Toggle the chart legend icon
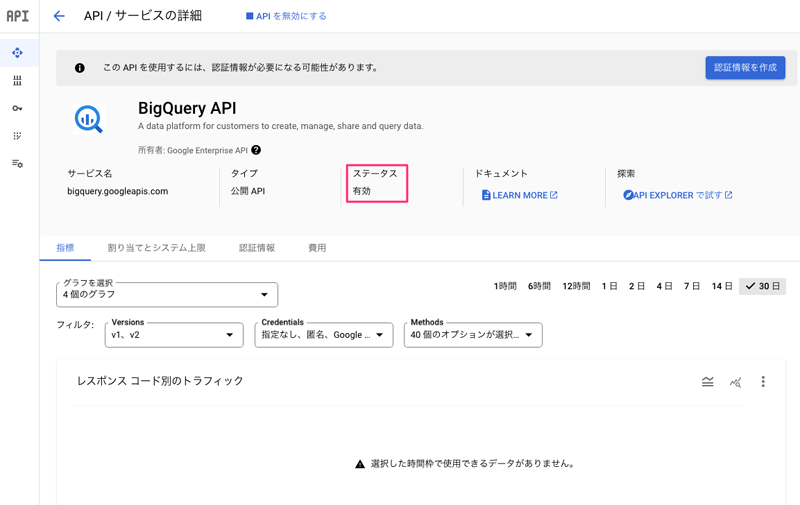Image resolution: width=800 pixels, height=505 pixels. click(707, 382)
